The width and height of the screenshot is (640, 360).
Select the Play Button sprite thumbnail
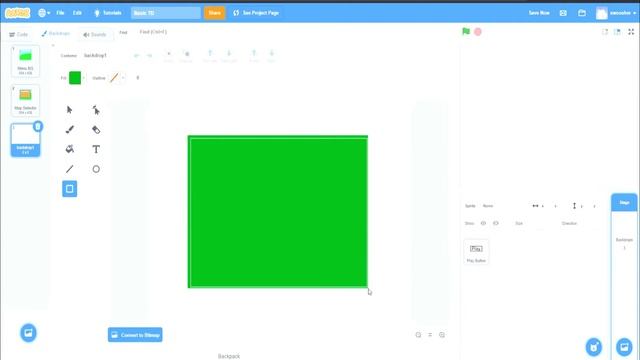476,252
